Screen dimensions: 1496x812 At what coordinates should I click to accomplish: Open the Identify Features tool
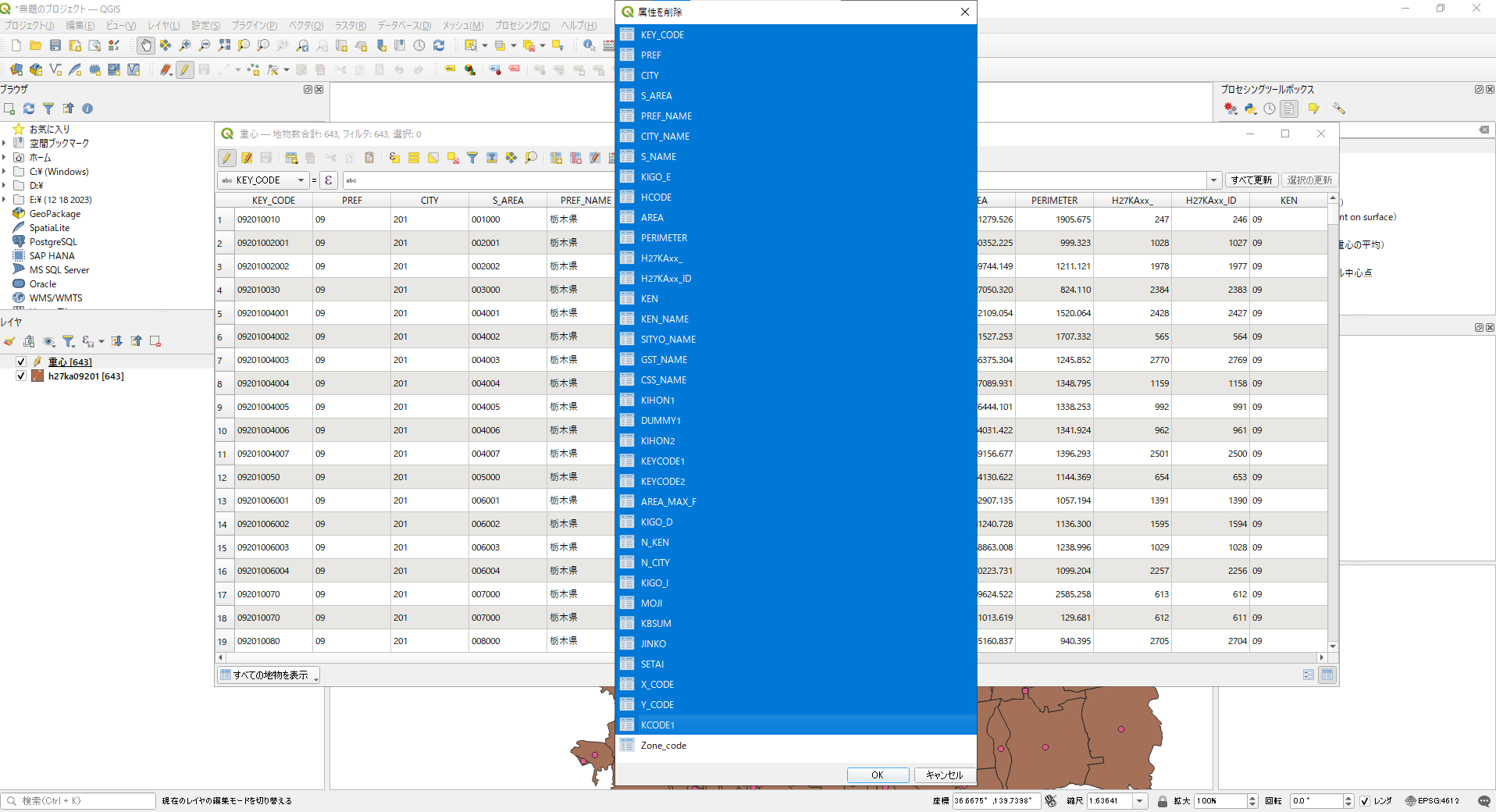point(589,46)
